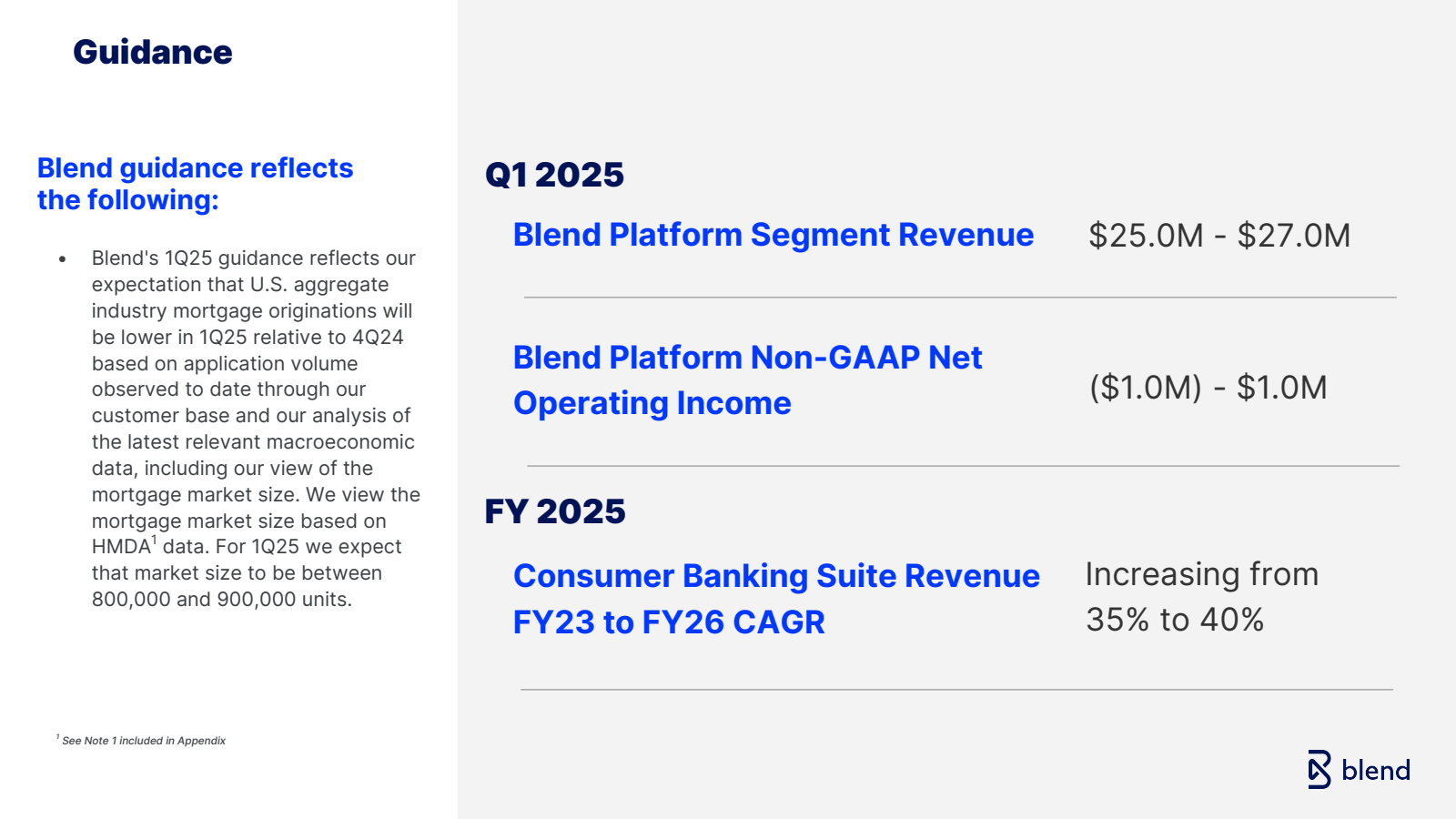1456x819 pixels.
Task: Click the FY 2025 heading
Action: coord(555,511)
